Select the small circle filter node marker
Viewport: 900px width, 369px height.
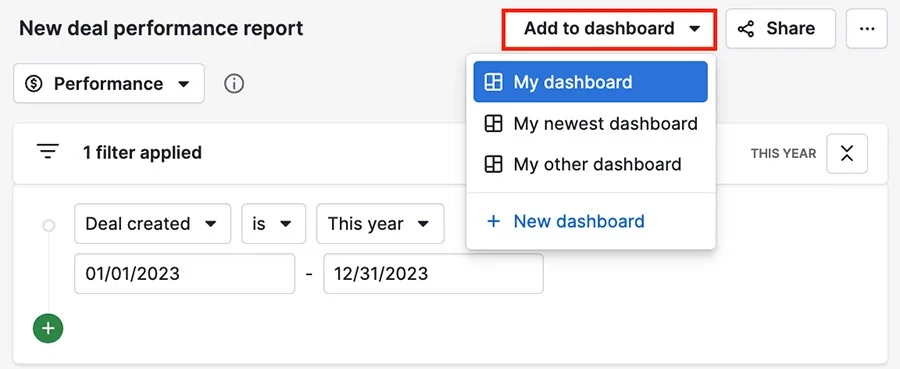click(49, 226)
